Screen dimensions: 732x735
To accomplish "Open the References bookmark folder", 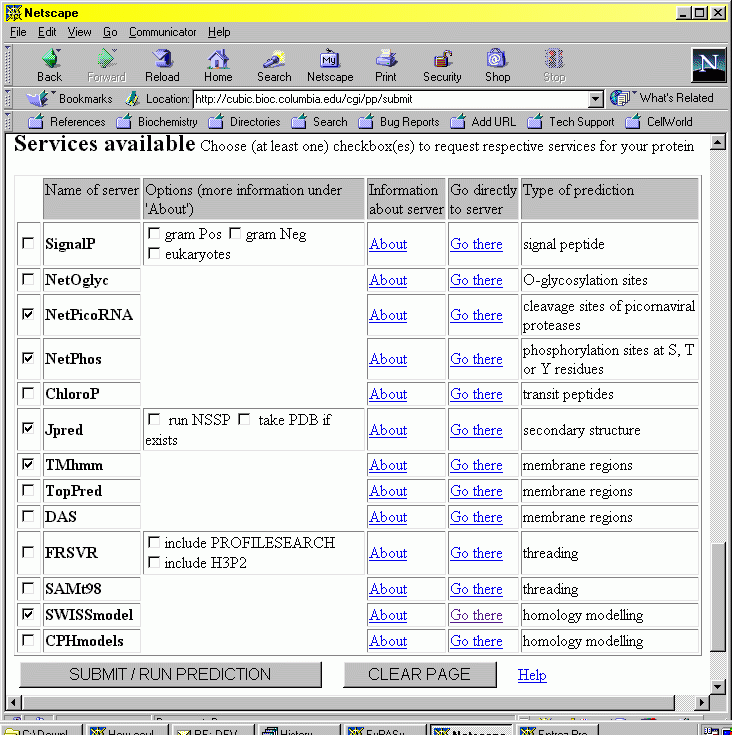I will pos(67,122).
